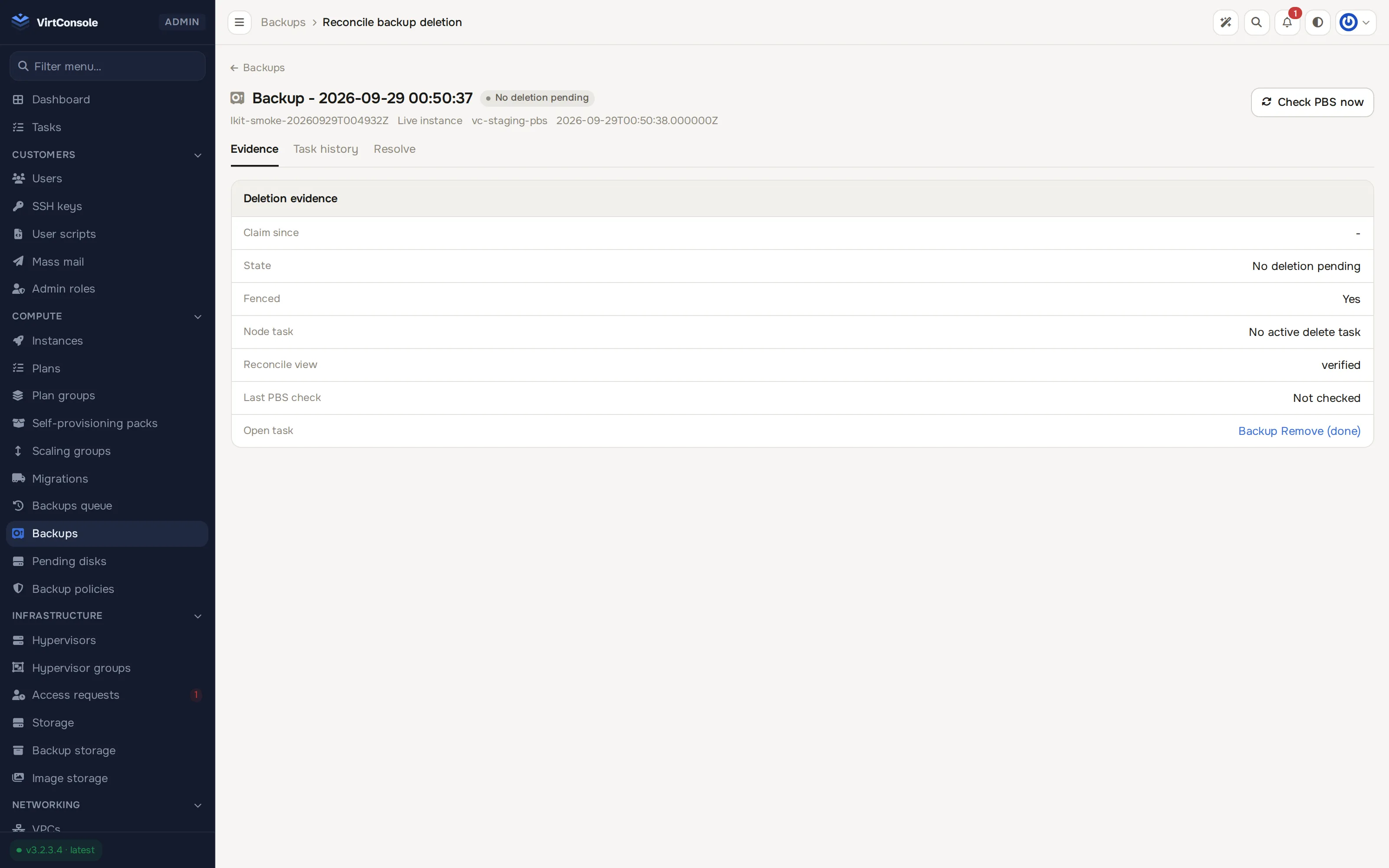Switch to the Resolve tab
Viewport: 1389px width, 868px height.
(x=394, y=149)
